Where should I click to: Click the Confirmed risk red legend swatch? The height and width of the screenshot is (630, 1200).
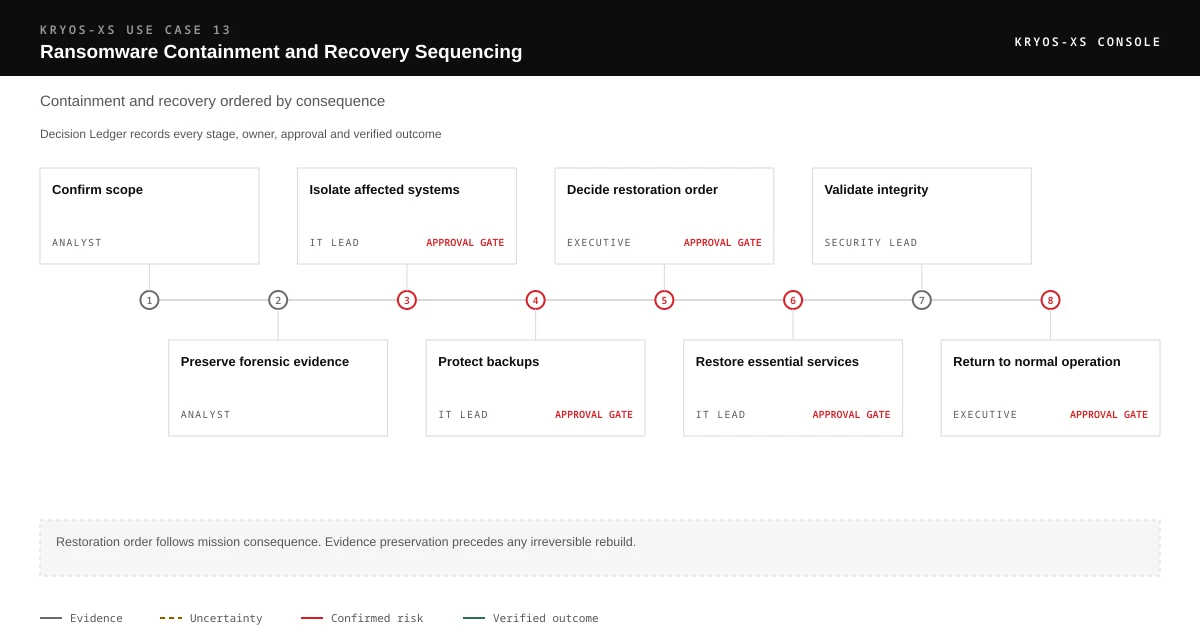312,618
